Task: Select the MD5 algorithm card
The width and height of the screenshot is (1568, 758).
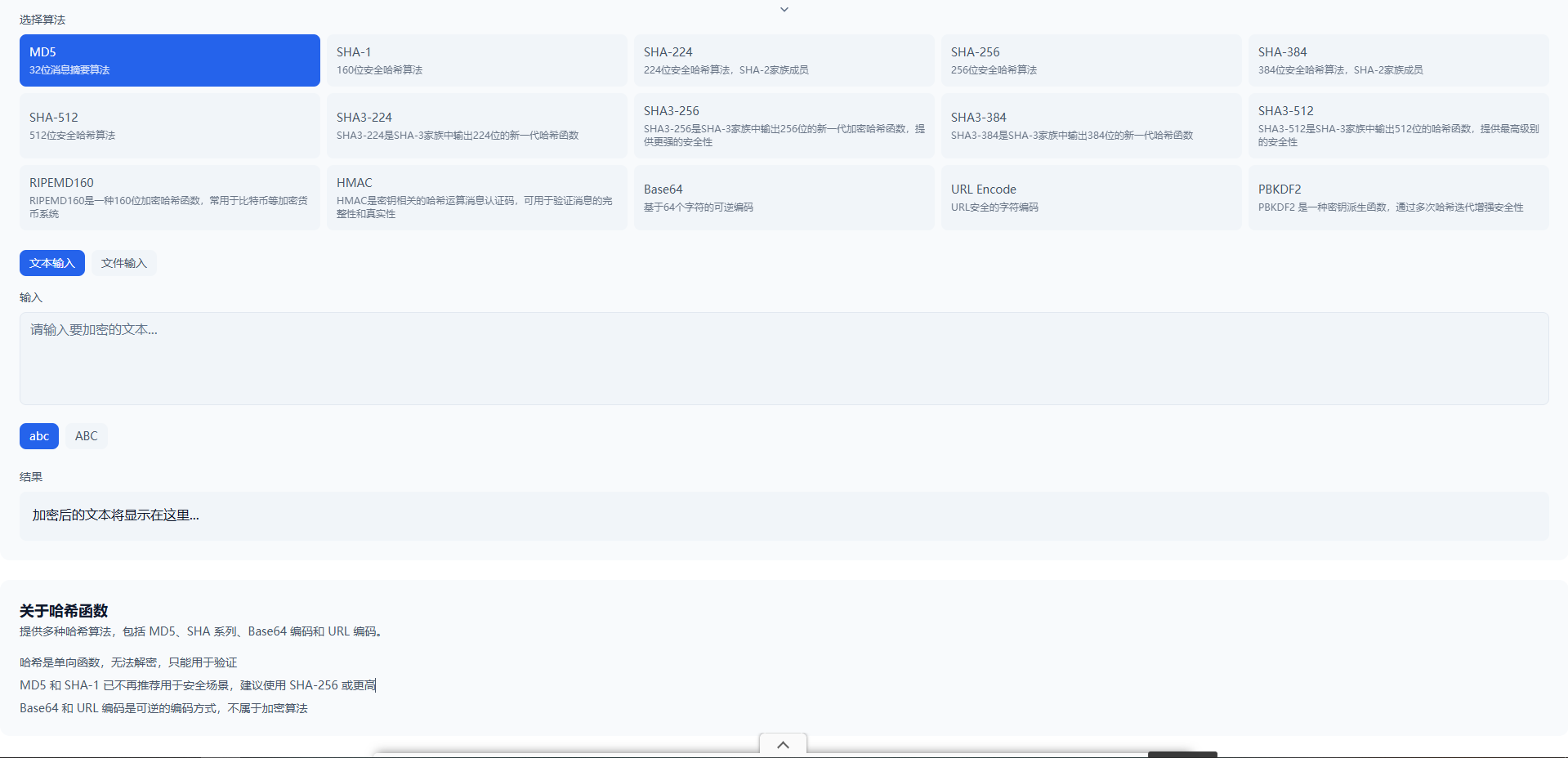Action: [169, 60]
